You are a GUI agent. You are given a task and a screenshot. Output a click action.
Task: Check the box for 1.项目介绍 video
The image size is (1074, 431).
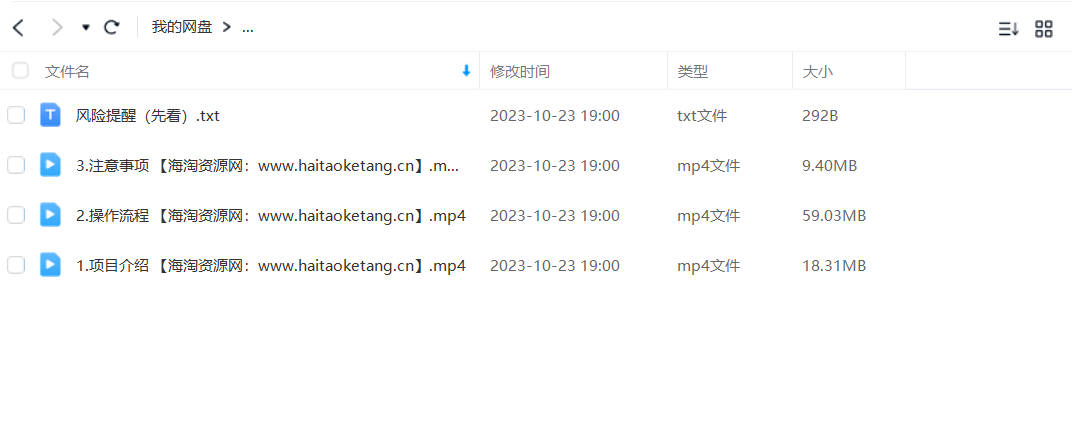tap(16, 265)
